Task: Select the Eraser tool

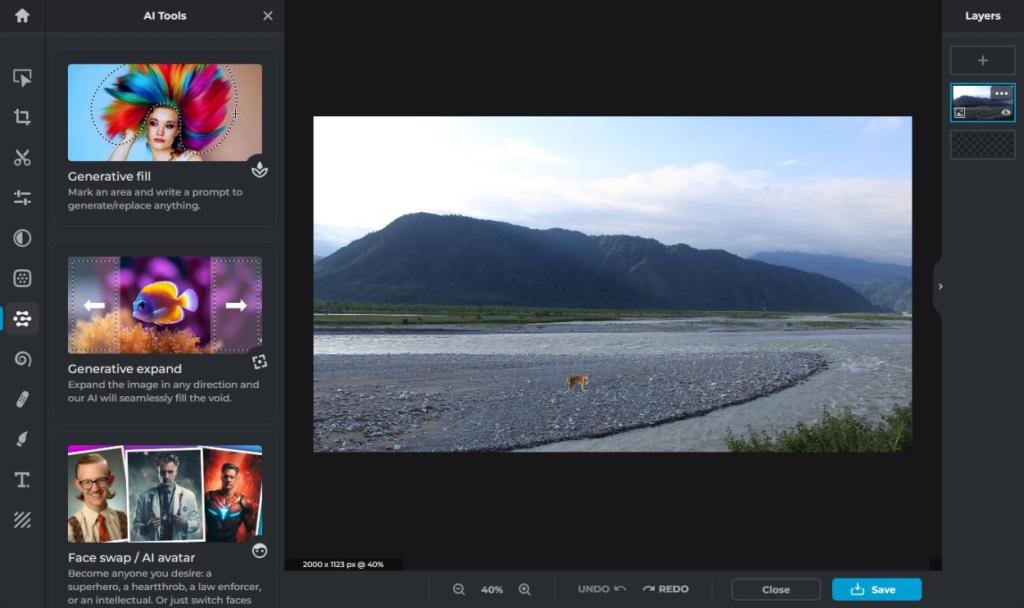Action: click(x=20, y=398)
